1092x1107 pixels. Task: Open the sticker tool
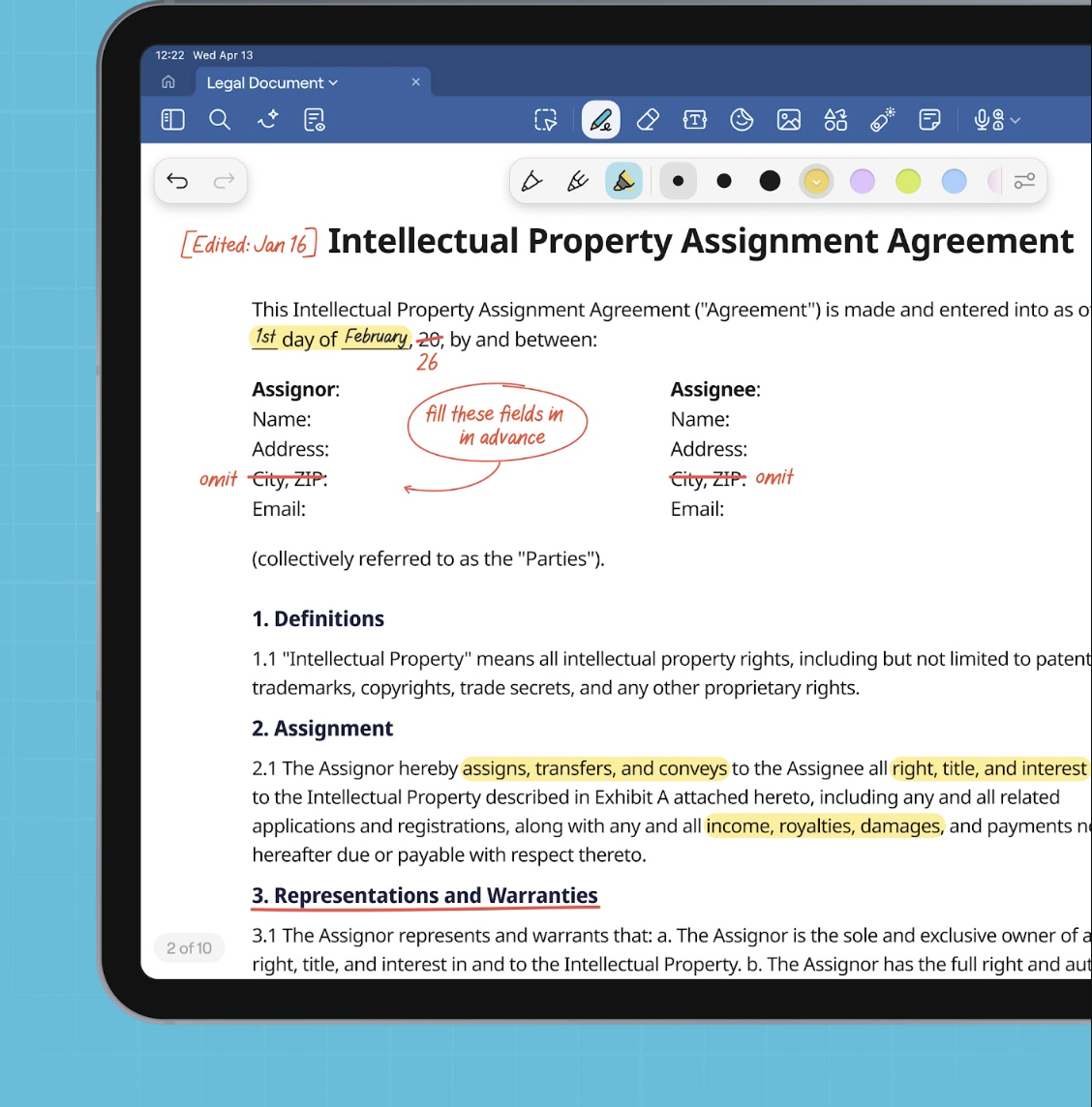[742, 120]
